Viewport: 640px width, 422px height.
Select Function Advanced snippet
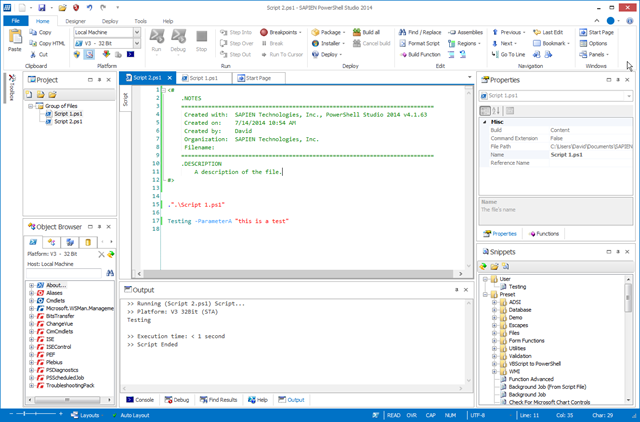pyautogui.click(x=531, y=379)
